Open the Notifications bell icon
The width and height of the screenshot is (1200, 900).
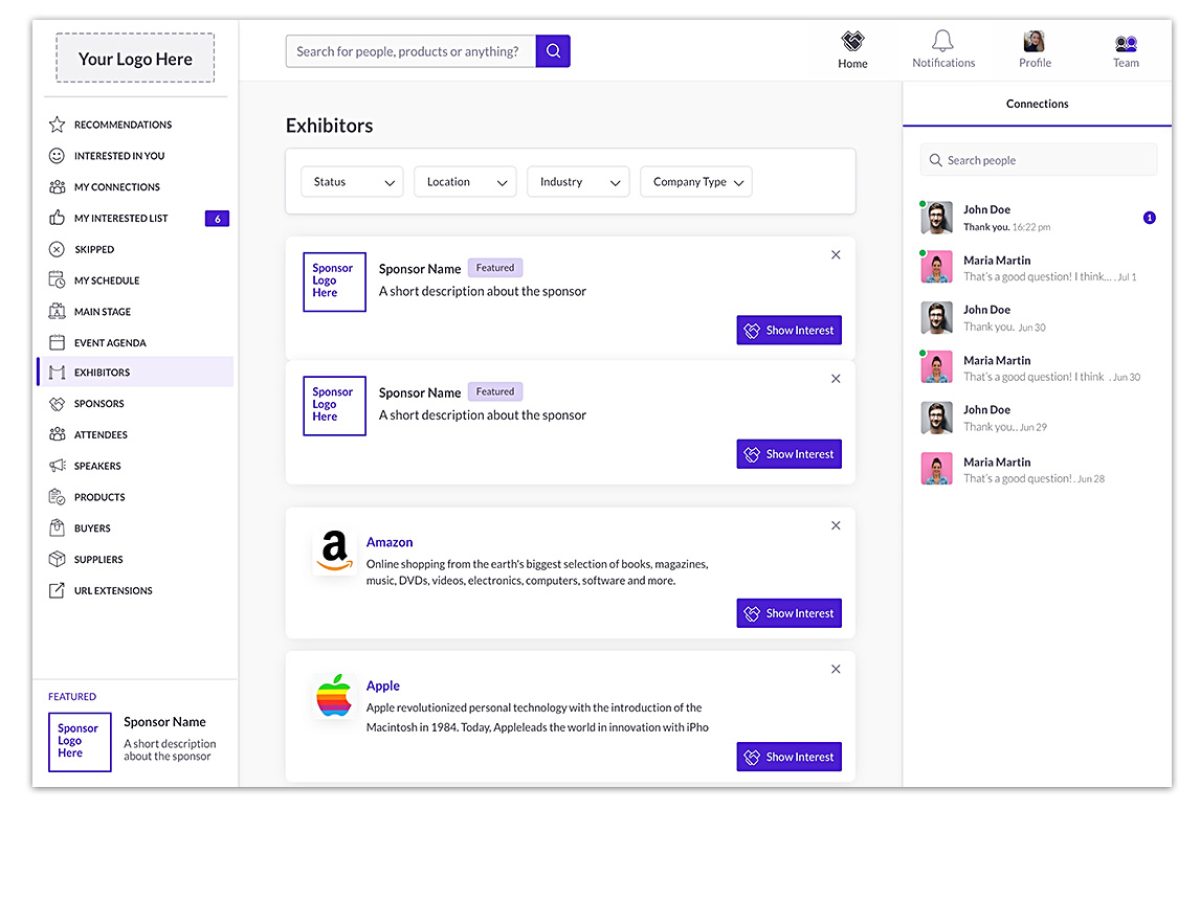coord(942,41)
